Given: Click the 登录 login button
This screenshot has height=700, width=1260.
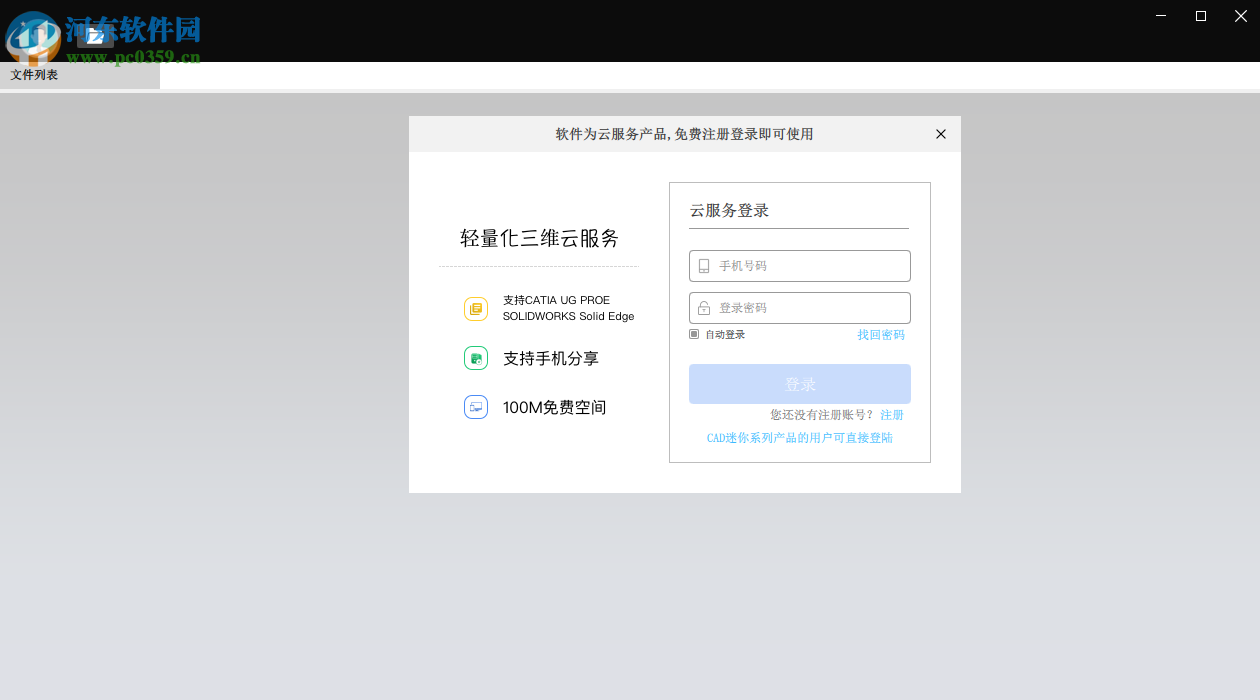Looking at the screenshot, I should click(x=799, y=383).
